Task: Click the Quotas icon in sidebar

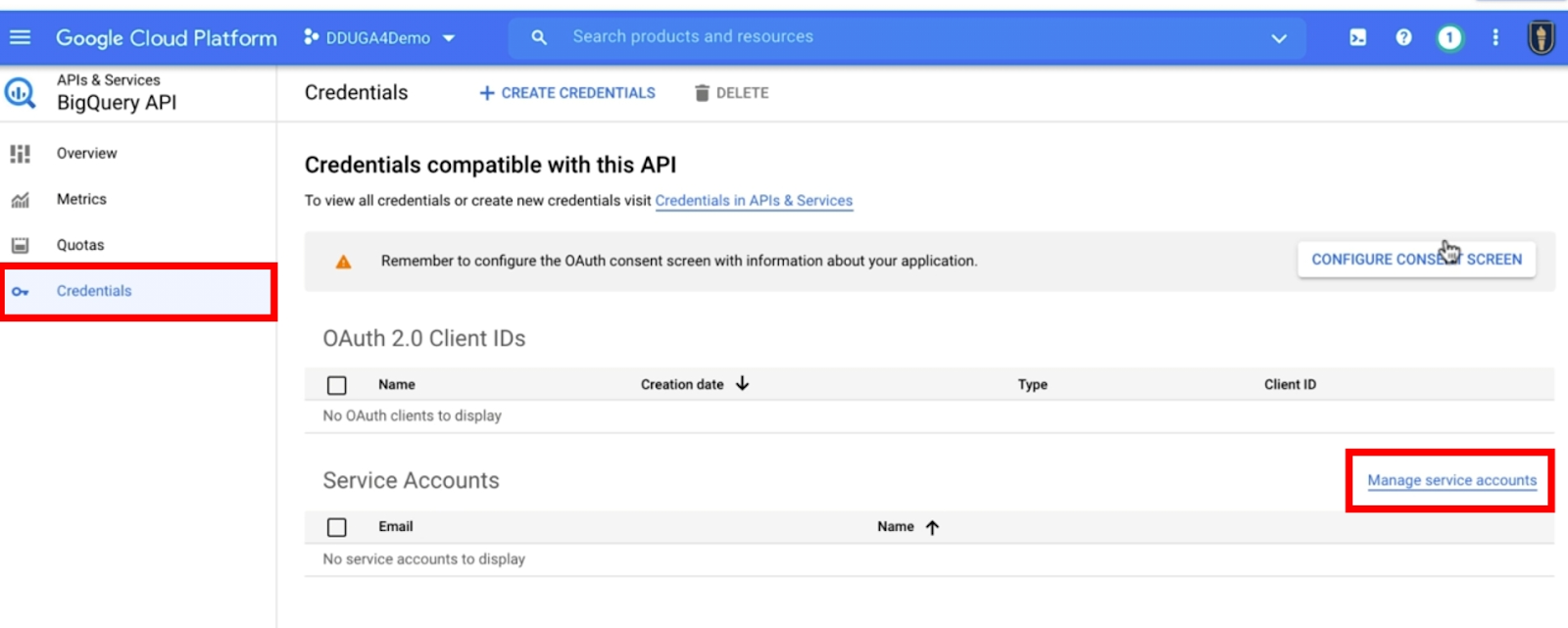Action: click(x=21, y=245)
